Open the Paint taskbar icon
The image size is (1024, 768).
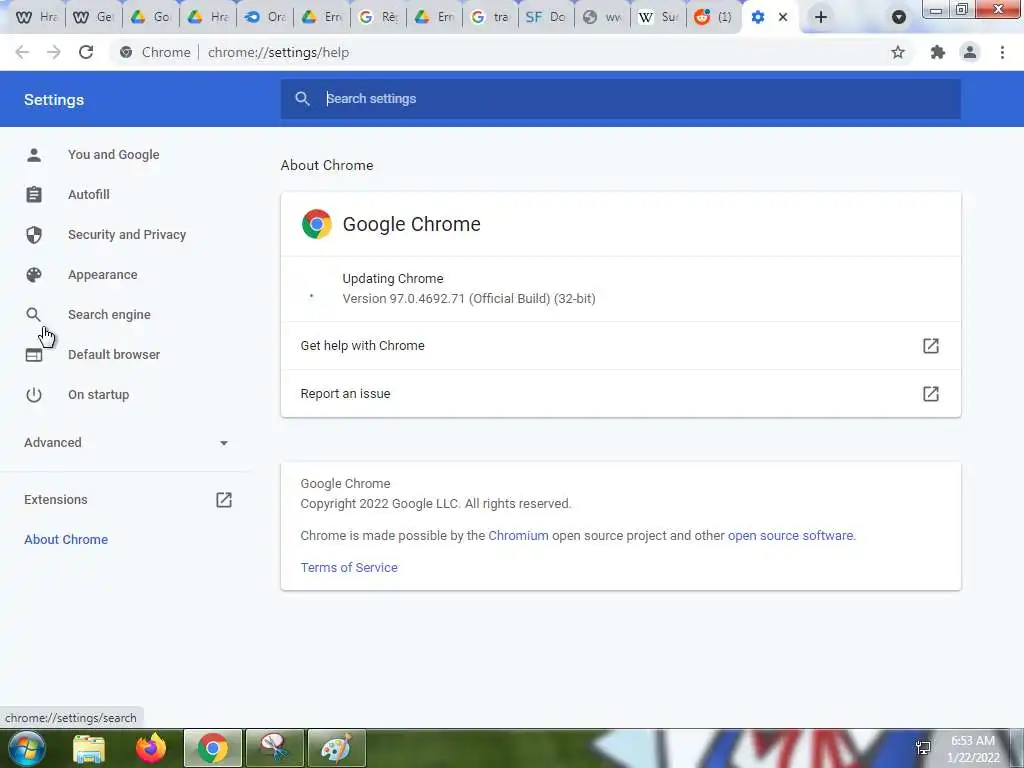click(337, 748)
